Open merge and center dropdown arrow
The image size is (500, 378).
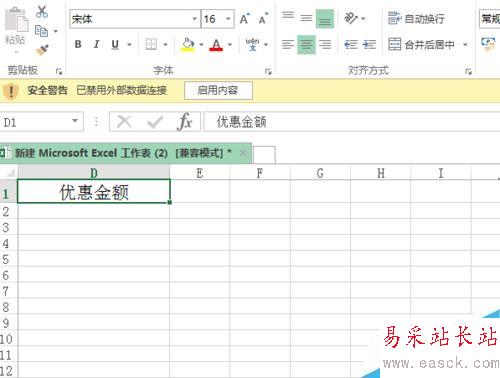pyautogui.click(x=465, y=44)
